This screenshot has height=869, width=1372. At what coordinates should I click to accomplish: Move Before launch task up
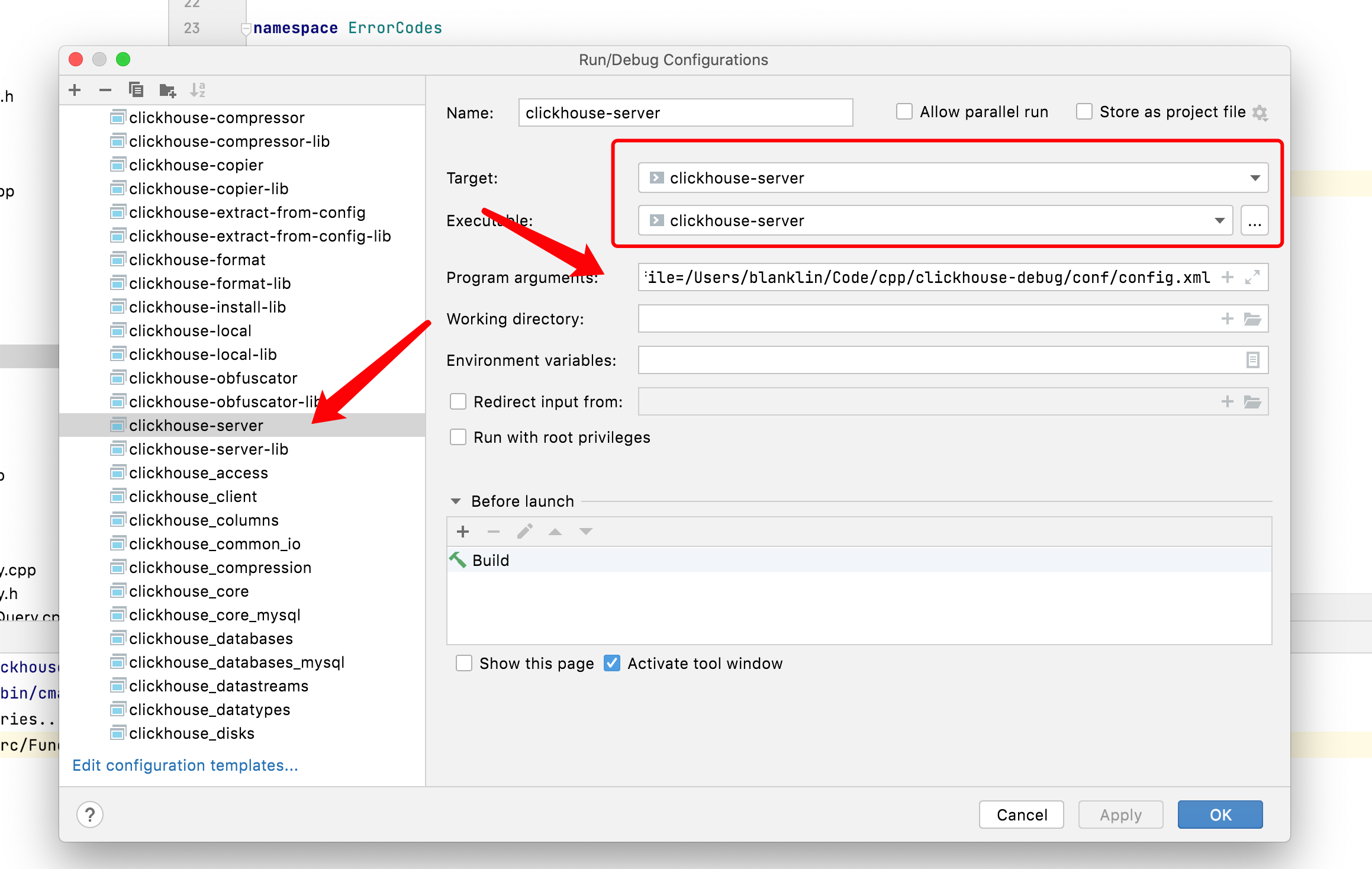pyautogui.click(x=555, y=532)
